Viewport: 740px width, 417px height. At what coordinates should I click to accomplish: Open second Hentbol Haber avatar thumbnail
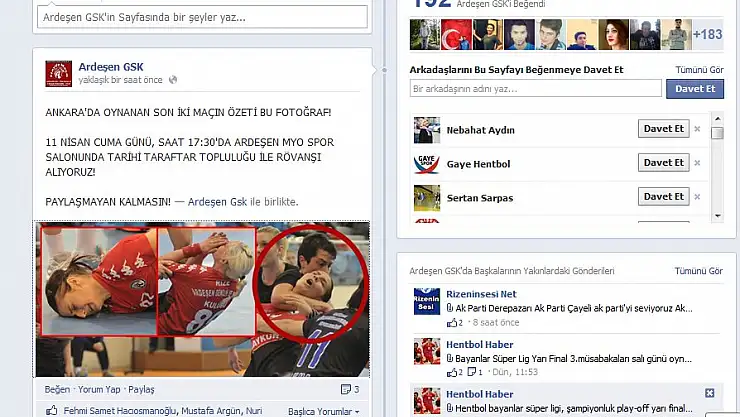[427, 400]
